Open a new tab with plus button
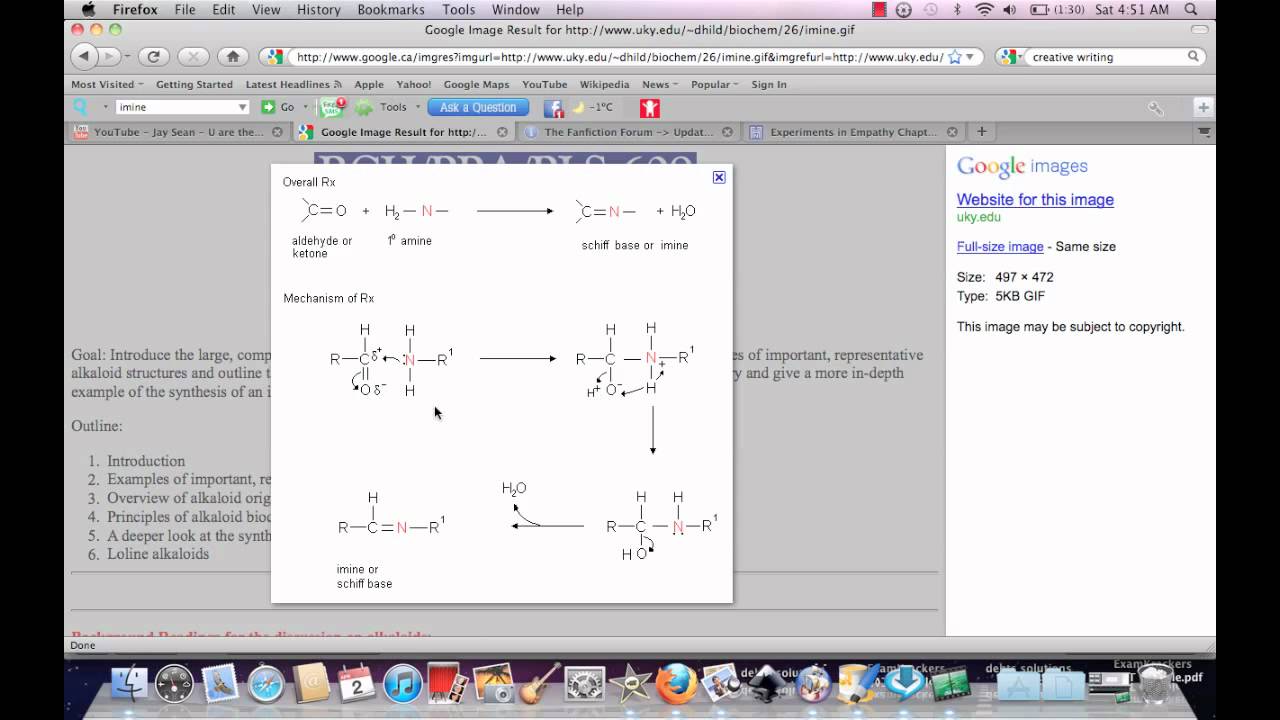The width and height of the screenshot is (1280, 720). click(981, 131)
